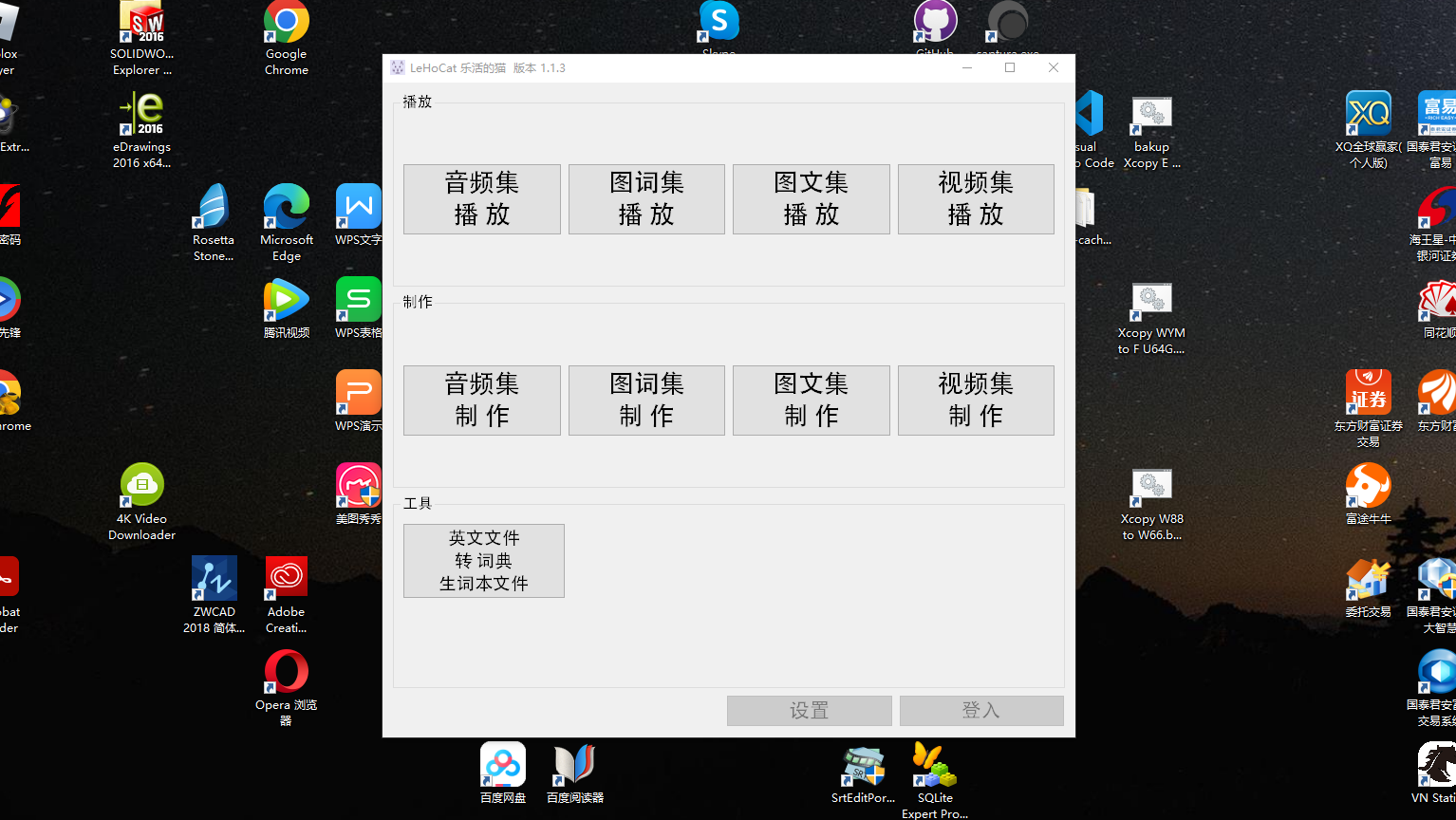Open Rosetta Stone
1456x820 pixels.
(213, 207)
